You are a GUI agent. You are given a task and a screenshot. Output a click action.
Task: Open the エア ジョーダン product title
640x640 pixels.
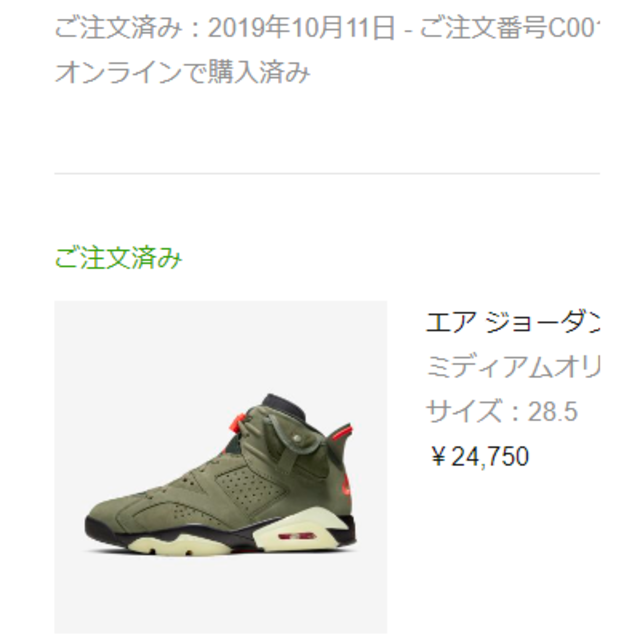tap(513, 322)
